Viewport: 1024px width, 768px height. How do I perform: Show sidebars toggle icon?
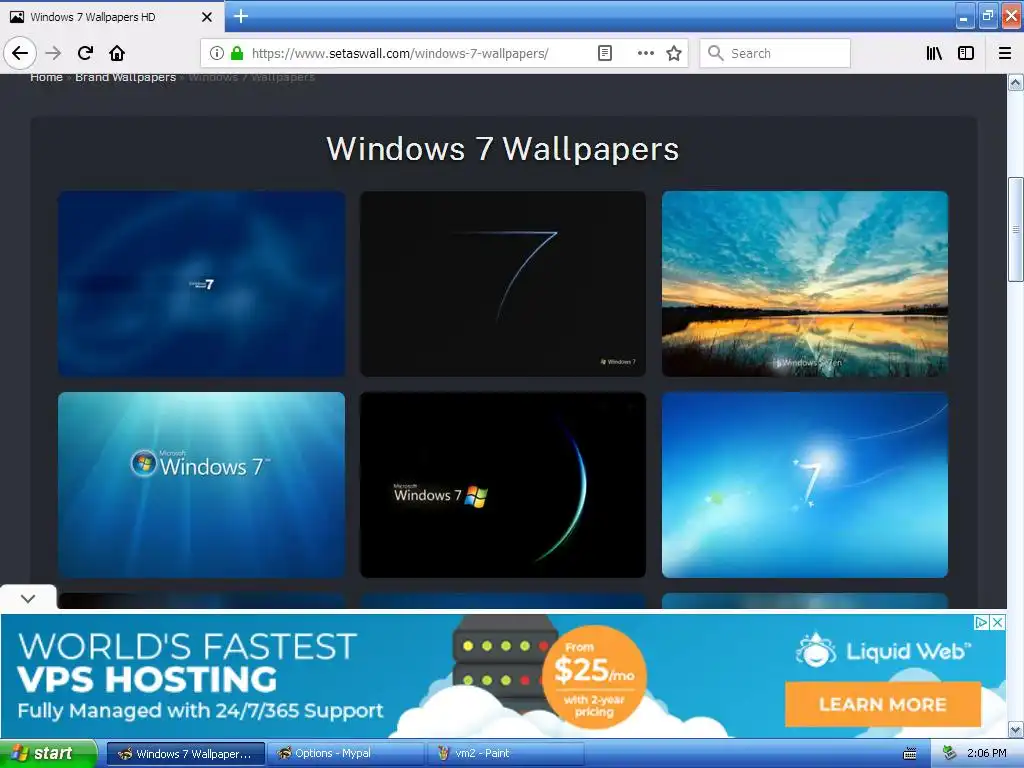966,53
